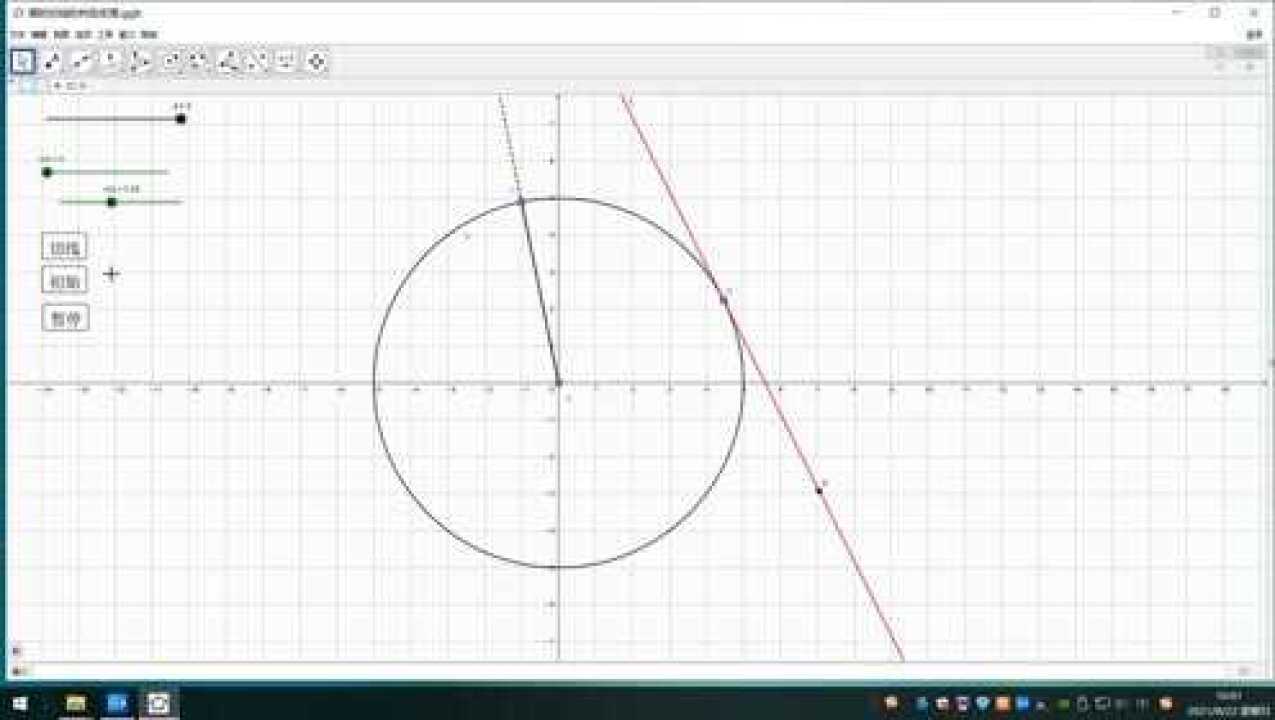1275x720 pixels.
Task: Select the Point tool
Action: (52, 62)
